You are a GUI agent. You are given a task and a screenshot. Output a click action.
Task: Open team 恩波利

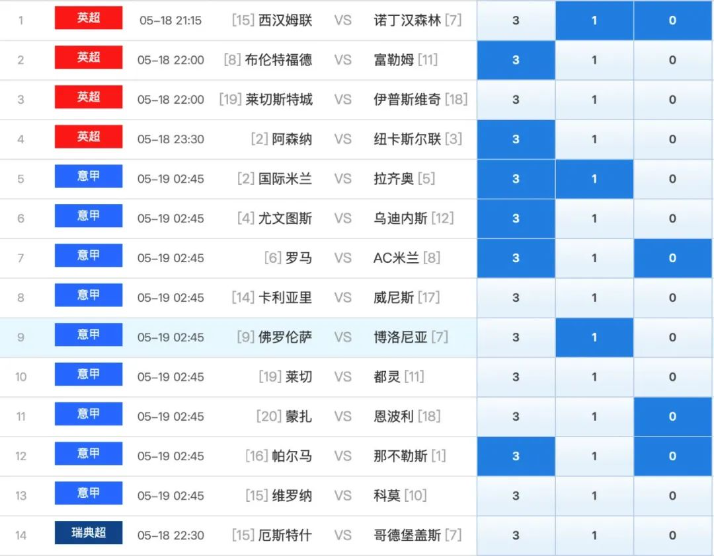pyautogui.click(x=394, y=417)
